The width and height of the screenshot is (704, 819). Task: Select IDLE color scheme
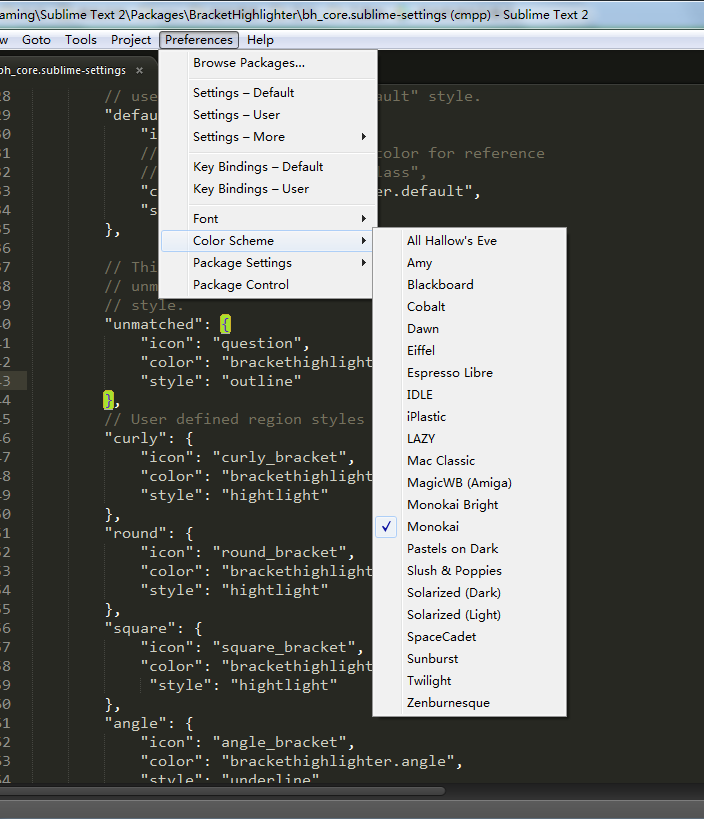pos(470,394)
